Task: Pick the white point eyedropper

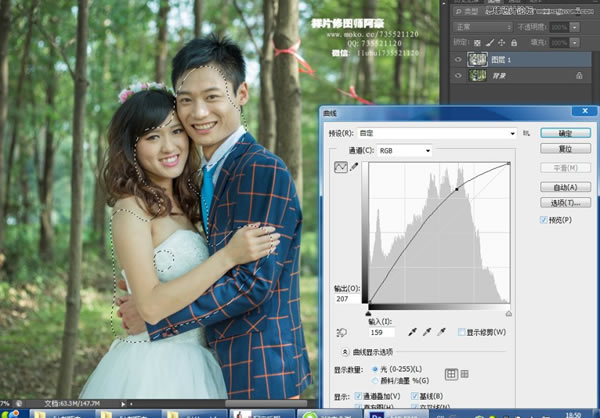Action: [441, 332]
